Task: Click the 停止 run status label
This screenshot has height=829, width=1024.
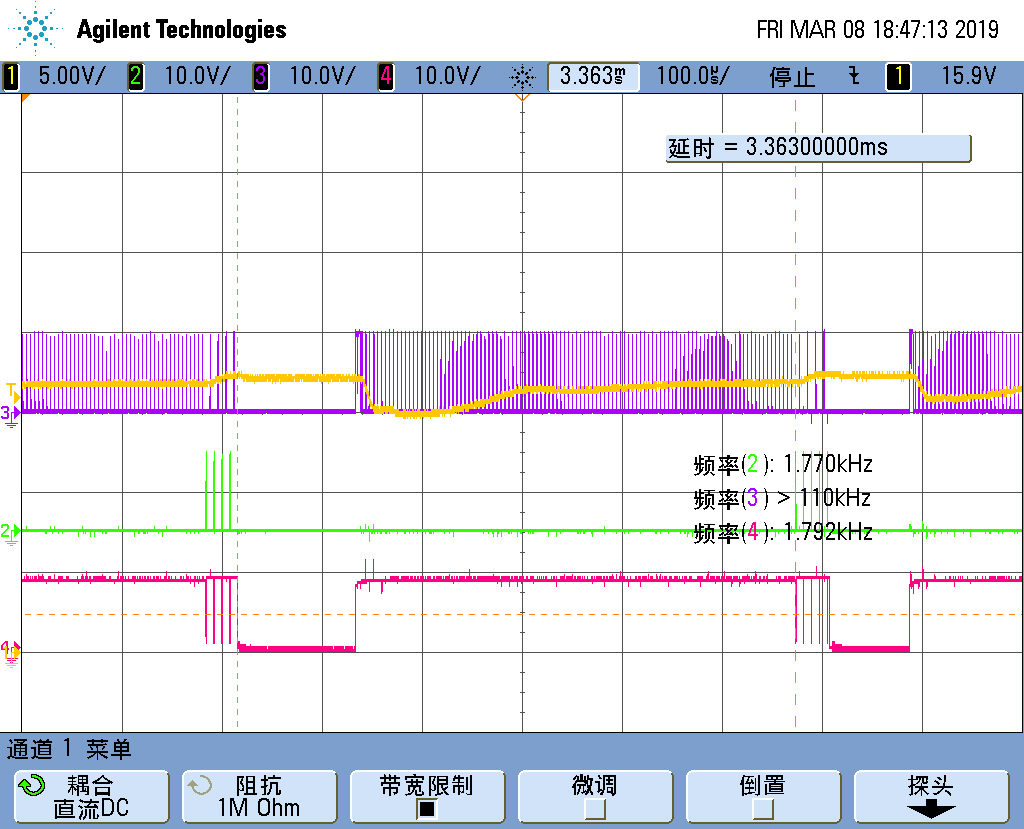Action: (792, 77)
